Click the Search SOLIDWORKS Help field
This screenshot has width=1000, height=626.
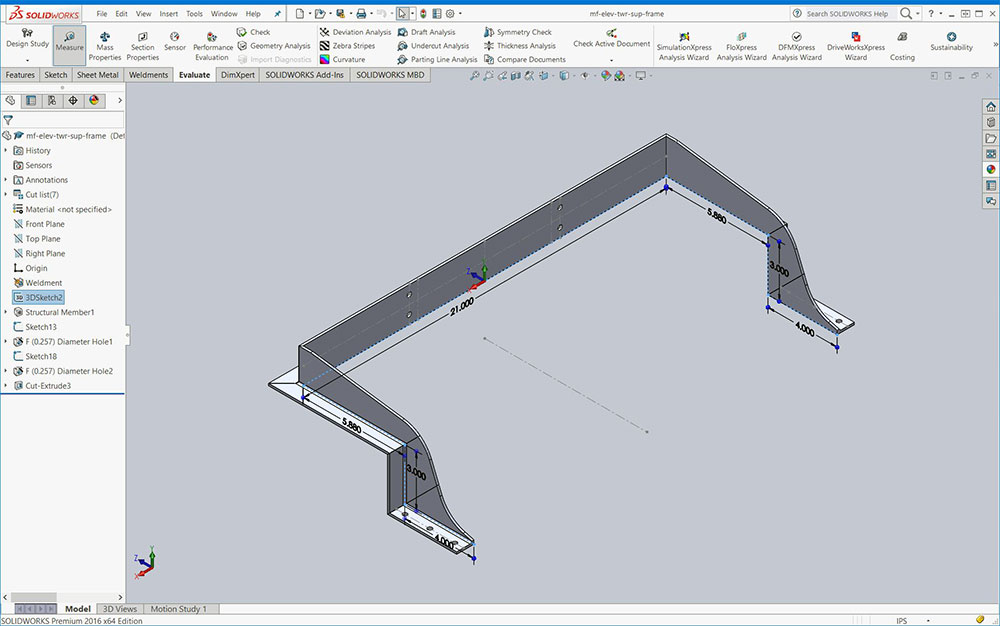(x=845, y=14)
